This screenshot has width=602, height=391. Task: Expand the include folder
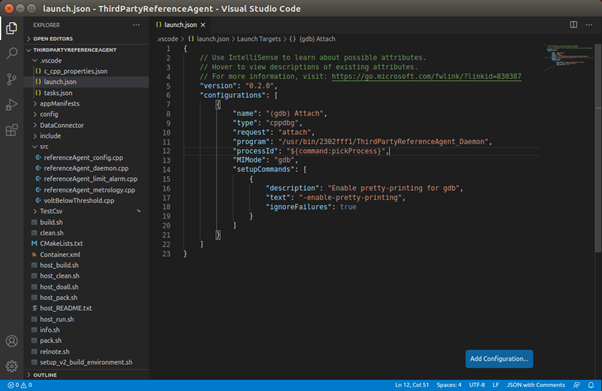86,136
